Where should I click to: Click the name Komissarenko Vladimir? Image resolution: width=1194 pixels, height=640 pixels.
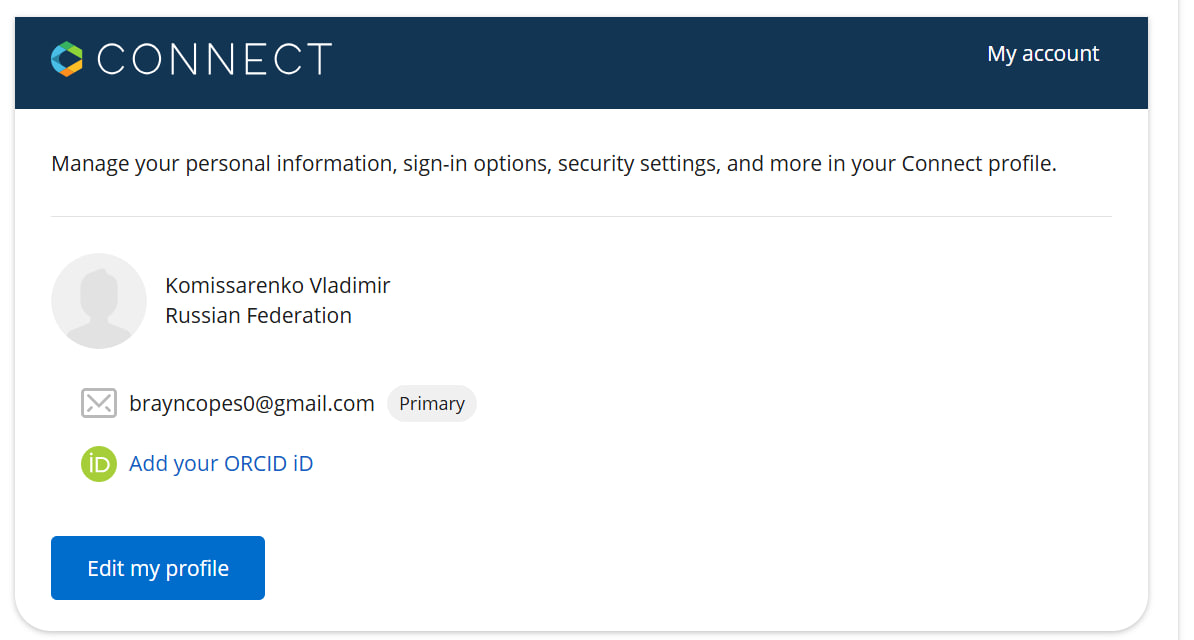277,286
